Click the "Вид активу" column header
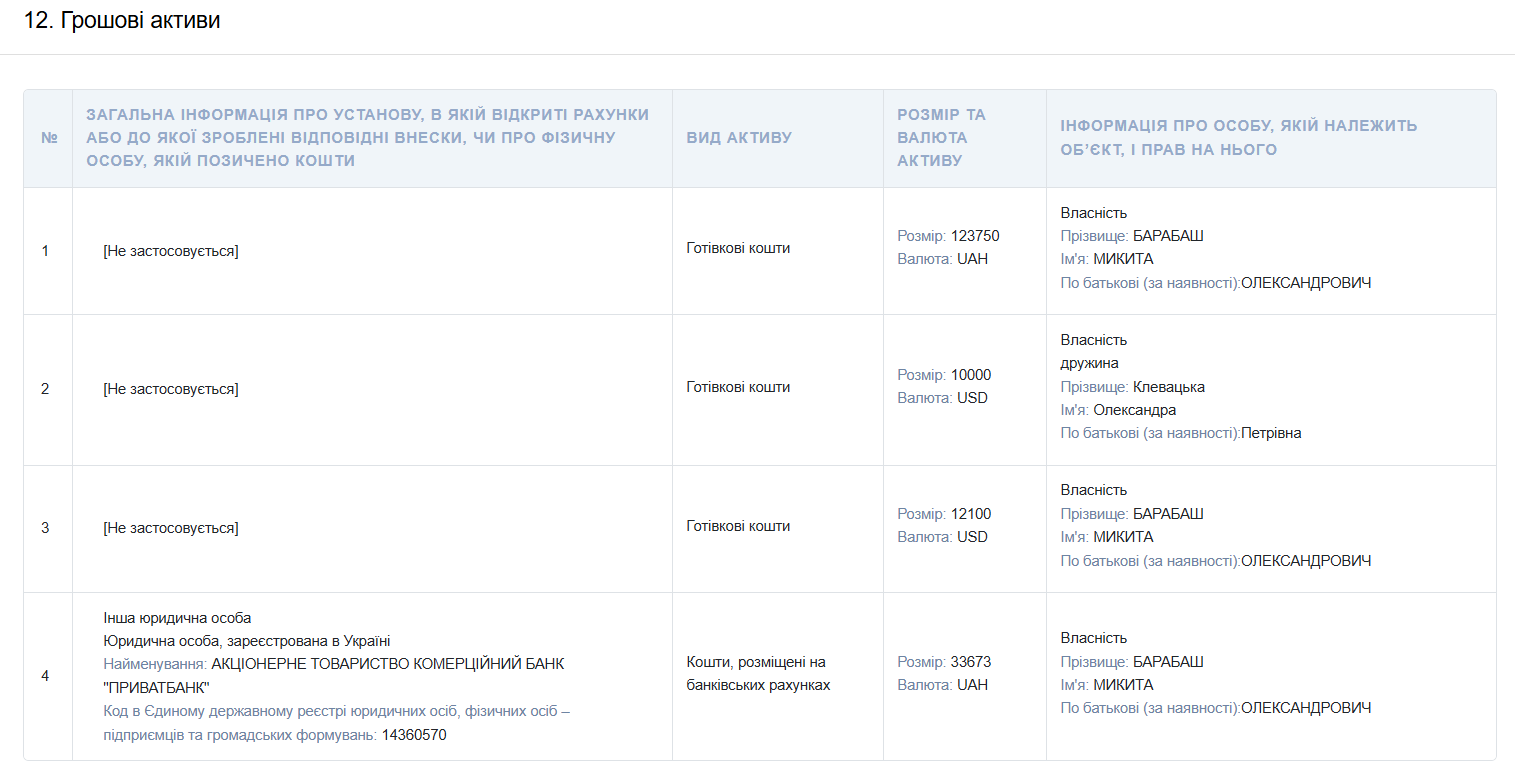Screen dimensions: 1515x776 click(739, 138)
